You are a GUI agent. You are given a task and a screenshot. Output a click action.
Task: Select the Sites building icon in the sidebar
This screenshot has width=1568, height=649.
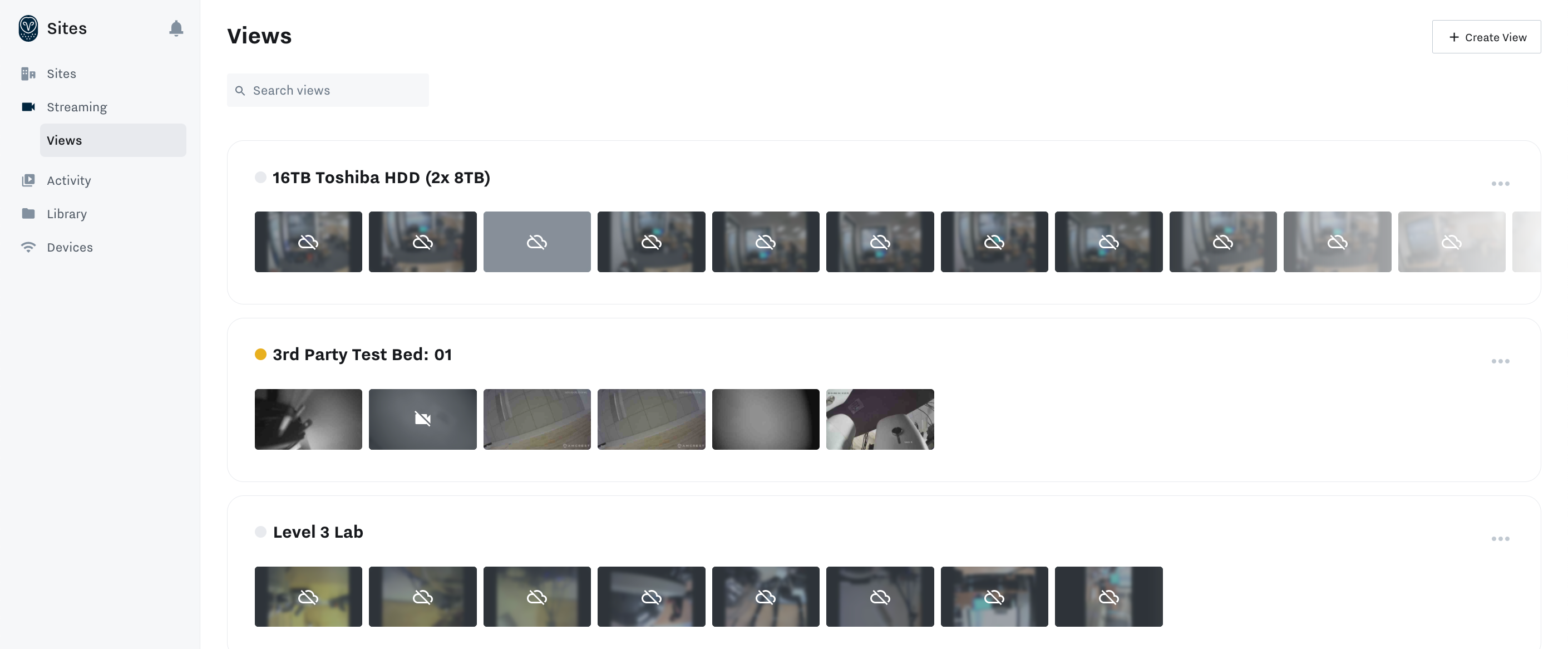[x=28, y=73]
